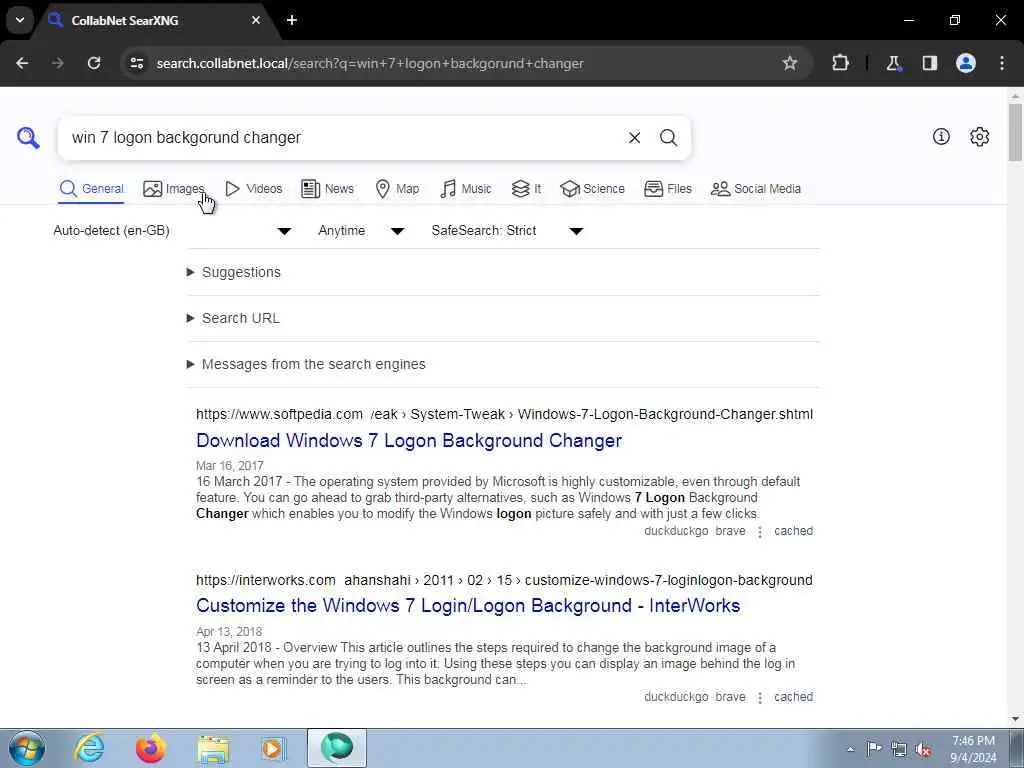Open the tab search dropdown arrow
Screen dimensions: 1024x768
(20, 20)
